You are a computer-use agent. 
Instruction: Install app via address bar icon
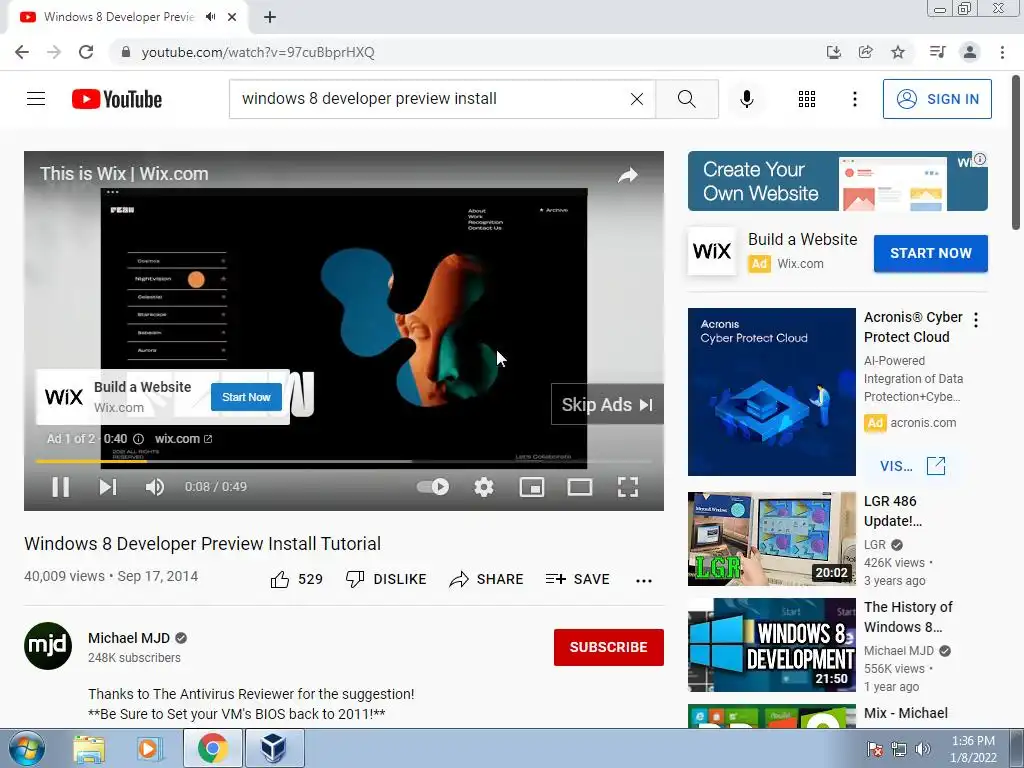tap(833, 52)
